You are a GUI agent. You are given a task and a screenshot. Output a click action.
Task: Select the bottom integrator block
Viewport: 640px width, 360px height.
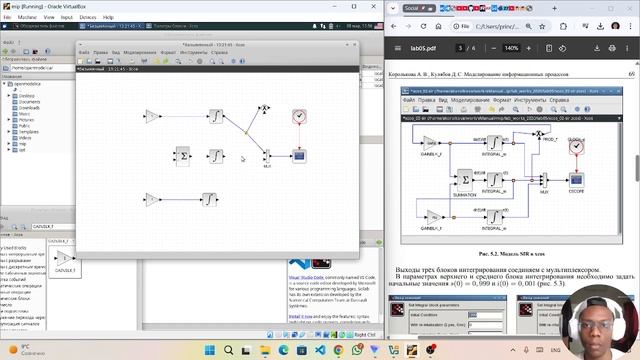pos(209,200)
